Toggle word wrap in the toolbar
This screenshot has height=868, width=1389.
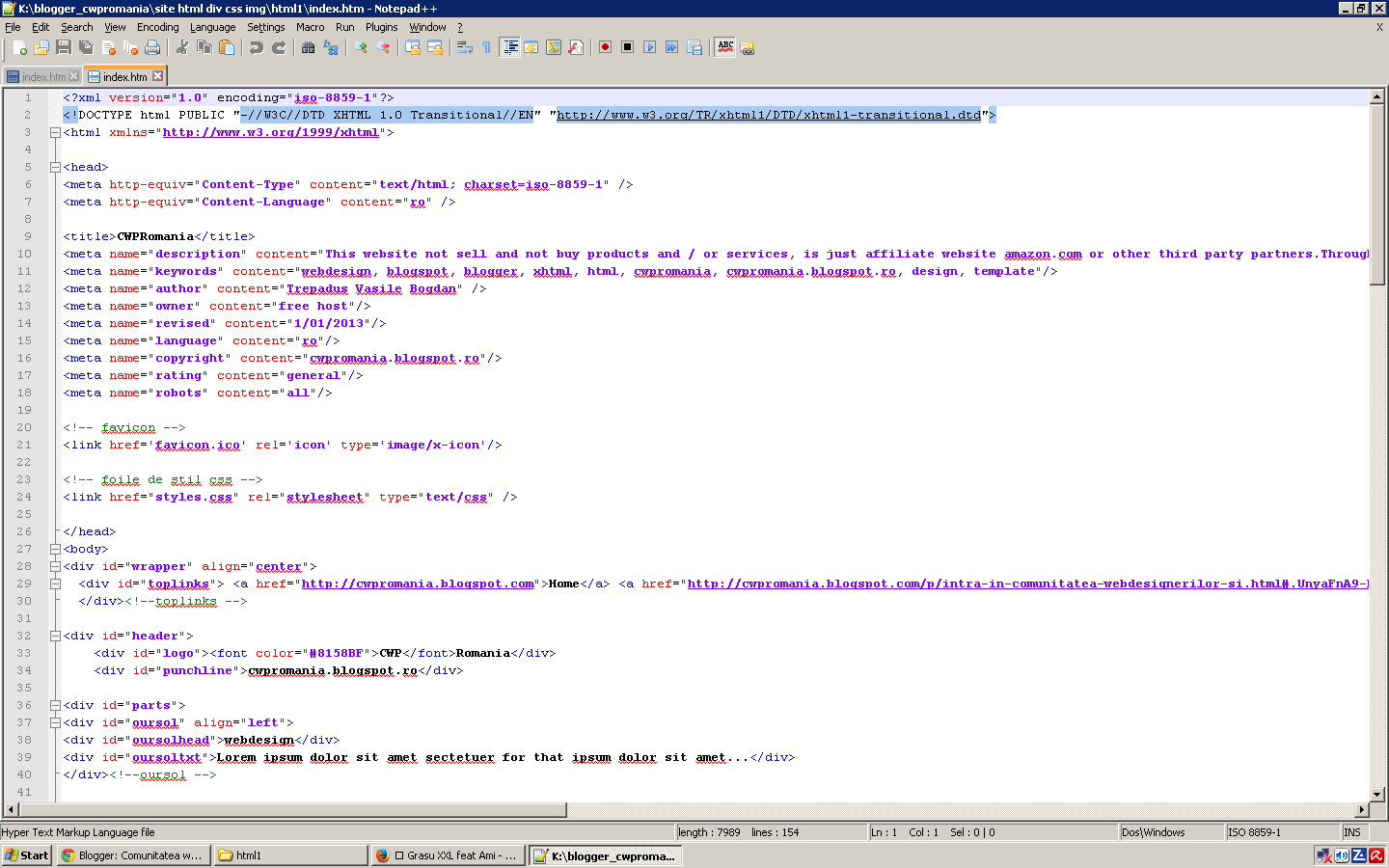point(465,47)
